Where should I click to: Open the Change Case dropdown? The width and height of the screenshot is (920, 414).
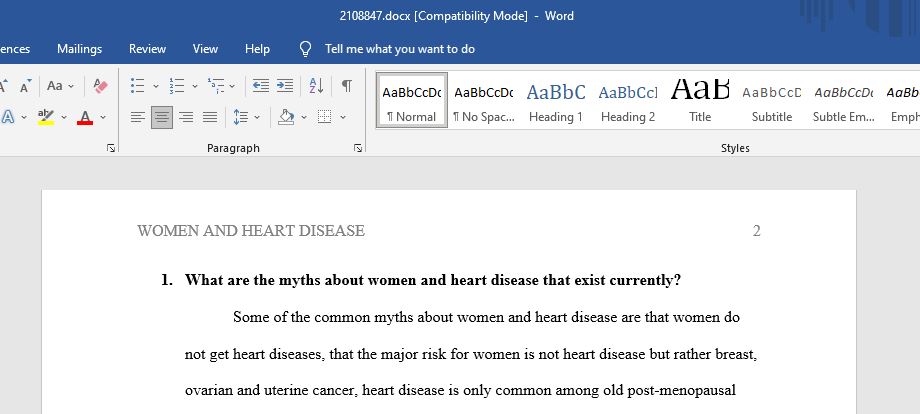(61, 86)
